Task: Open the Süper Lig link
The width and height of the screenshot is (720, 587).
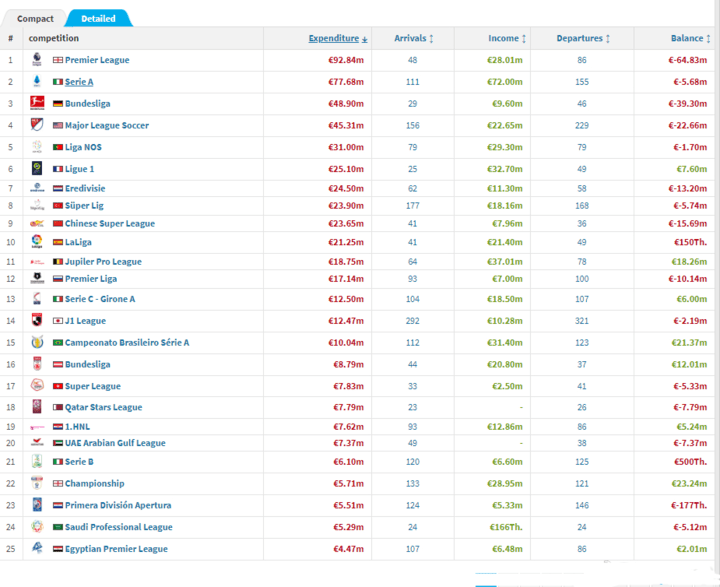Action: [84, 206]
